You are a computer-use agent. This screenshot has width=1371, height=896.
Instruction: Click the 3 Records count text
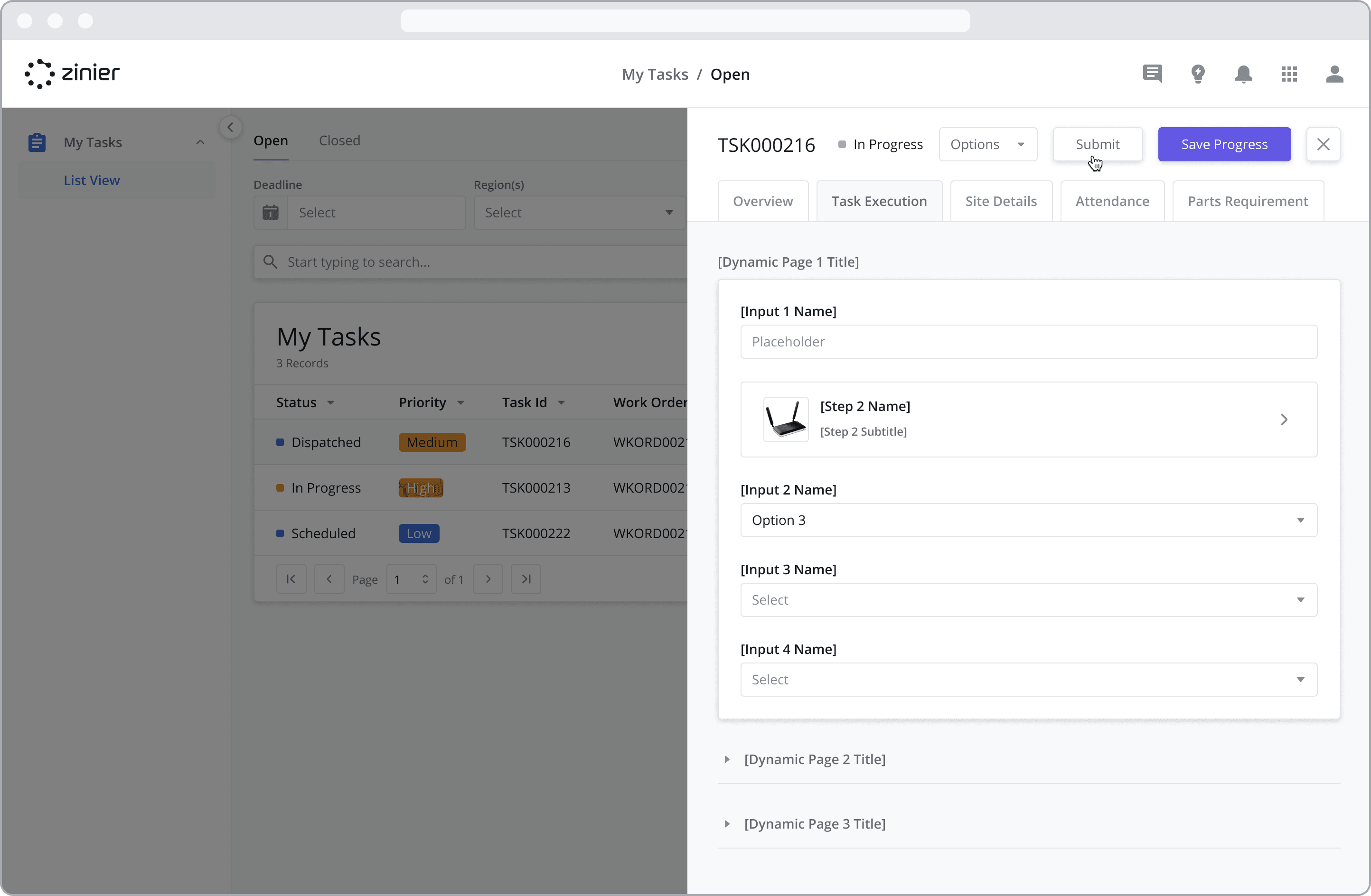coord(302,364)
